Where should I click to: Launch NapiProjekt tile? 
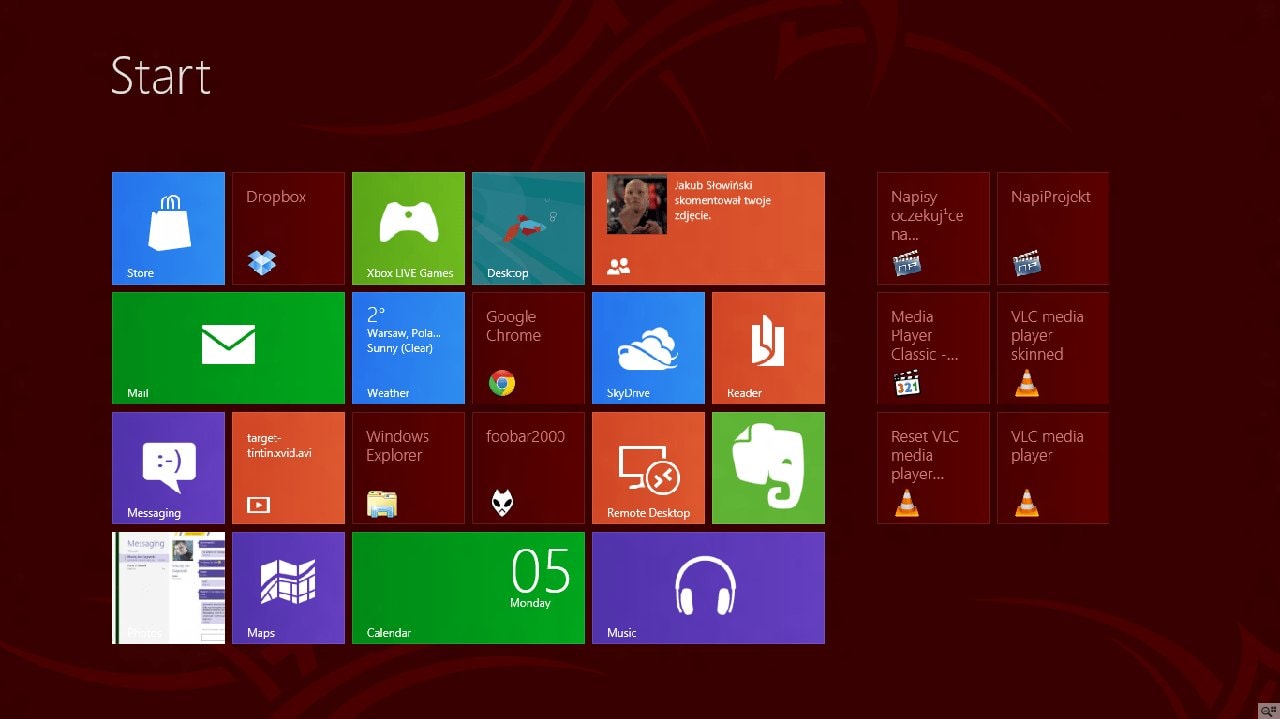coord(1053,228)
